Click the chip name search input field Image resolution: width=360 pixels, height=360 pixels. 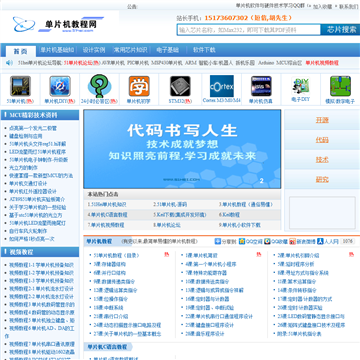[248, 30]
